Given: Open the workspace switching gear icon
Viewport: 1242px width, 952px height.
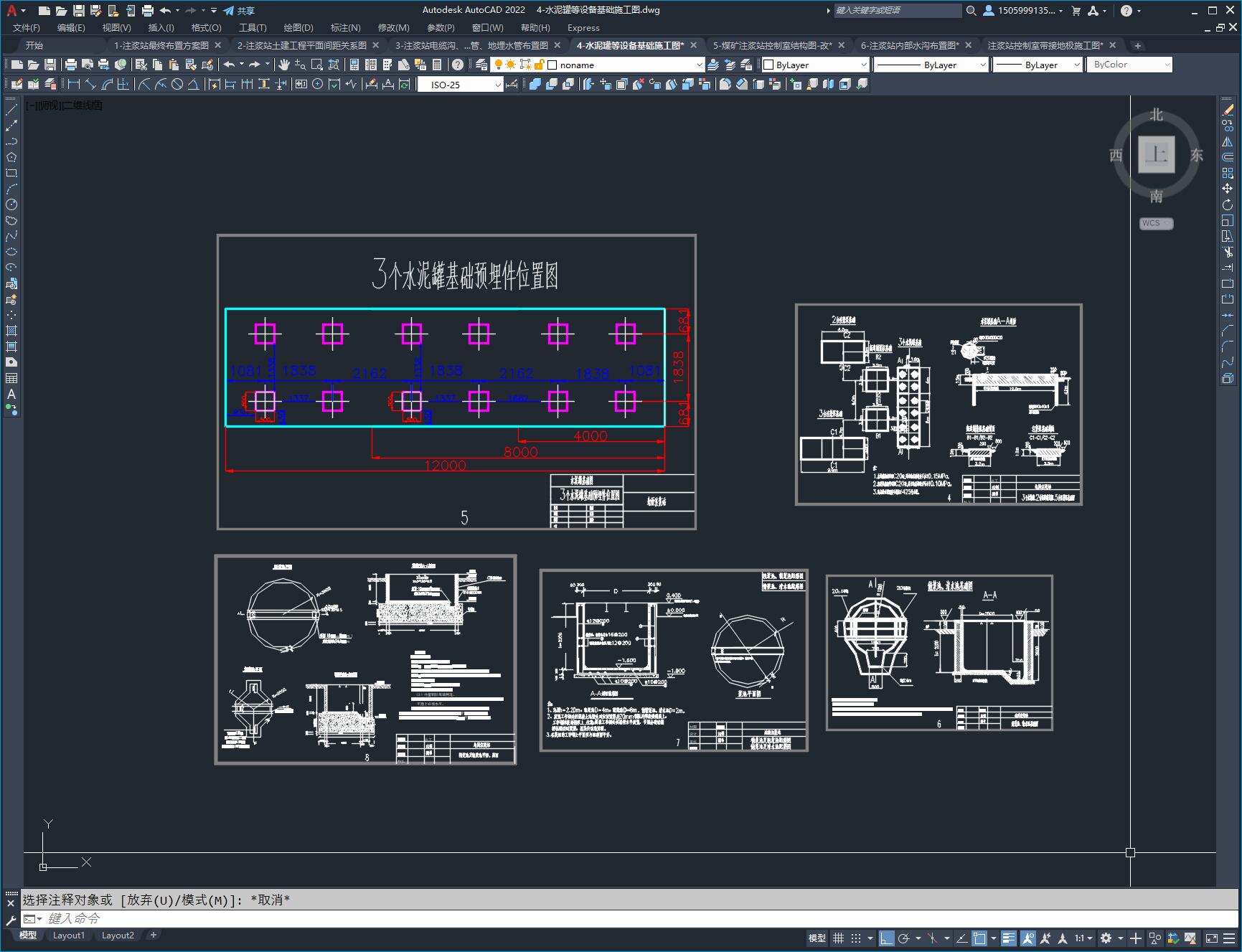Looking at the screenshot, I should click(1106, 938).
